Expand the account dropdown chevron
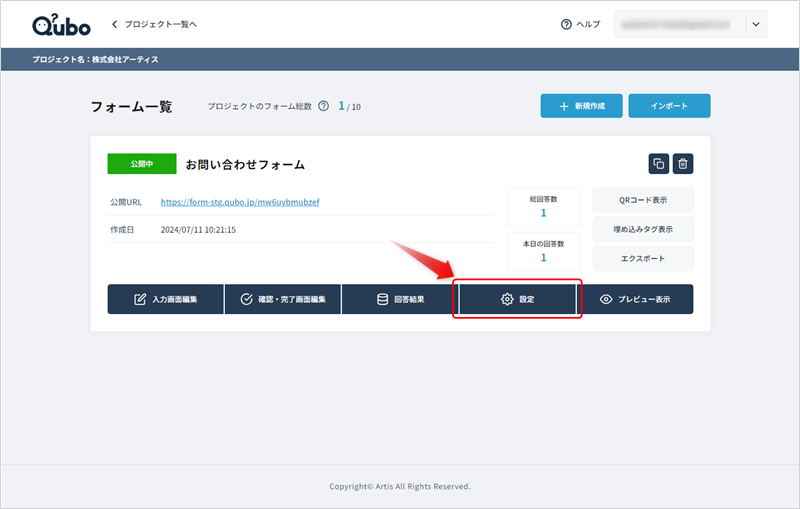800x509 pixels. click(x=755, y=24)
